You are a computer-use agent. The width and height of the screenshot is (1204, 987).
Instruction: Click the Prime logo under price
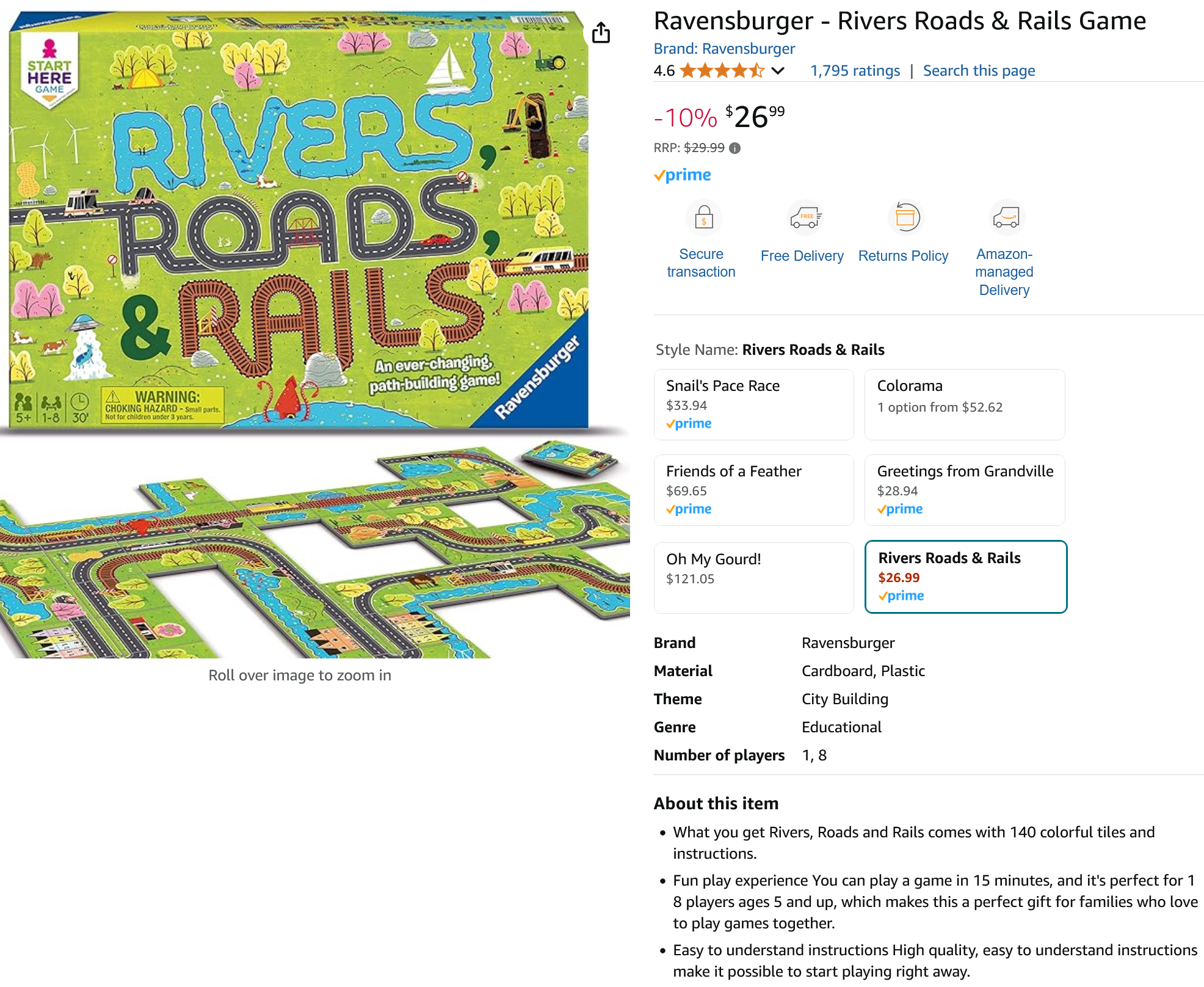[x=683, y=175]
